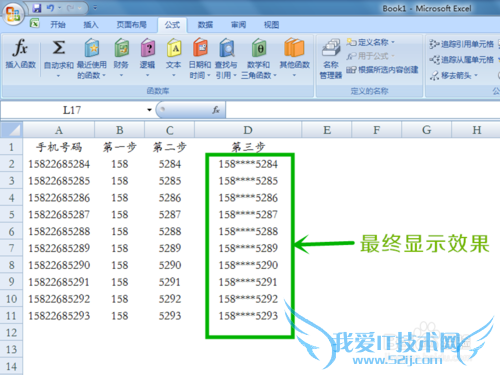Click cell with 15822685293
500x375 pixels.
[x=59, y=316]
